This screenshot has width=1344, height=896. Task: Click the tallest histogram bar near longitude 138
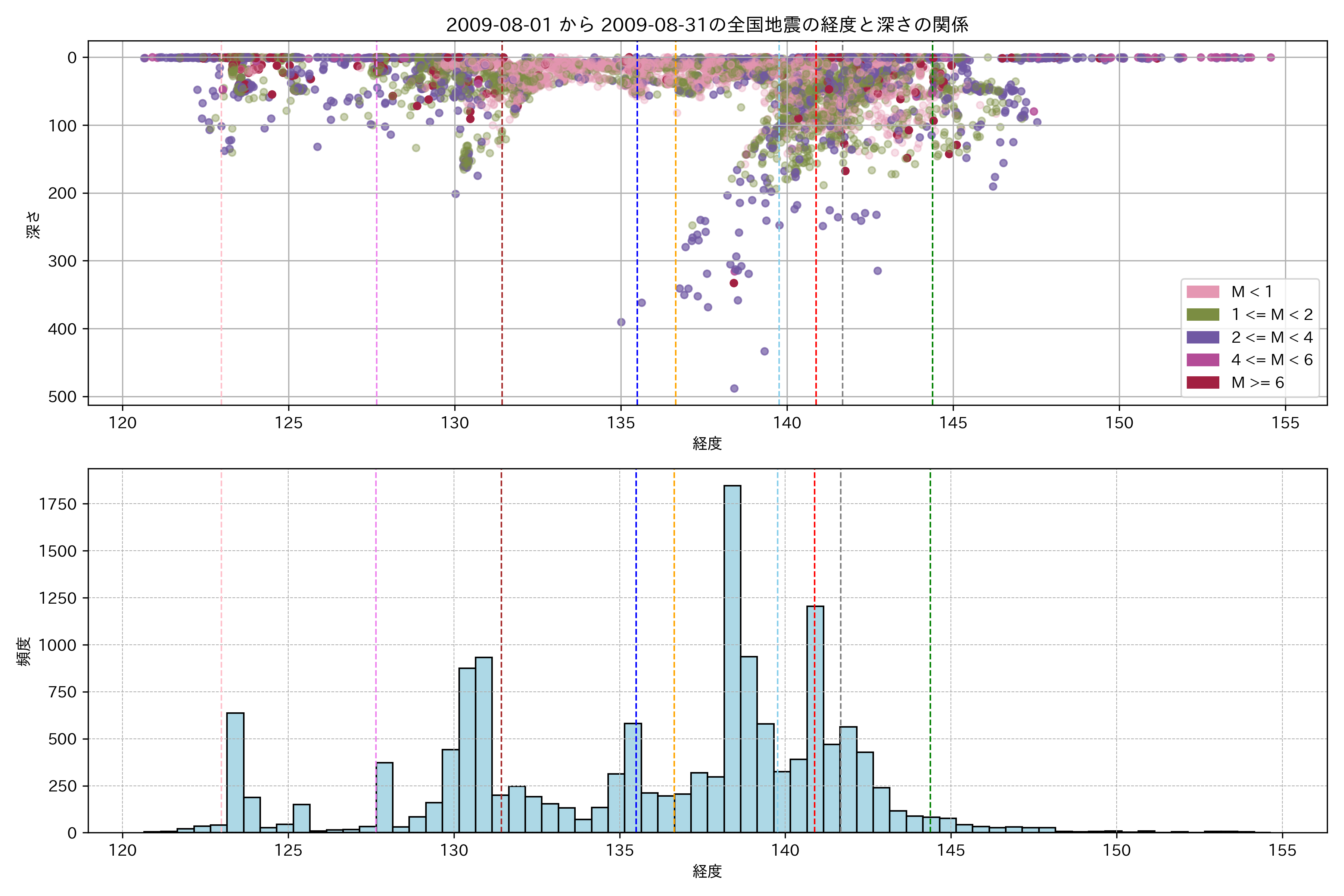pos(732,657)
